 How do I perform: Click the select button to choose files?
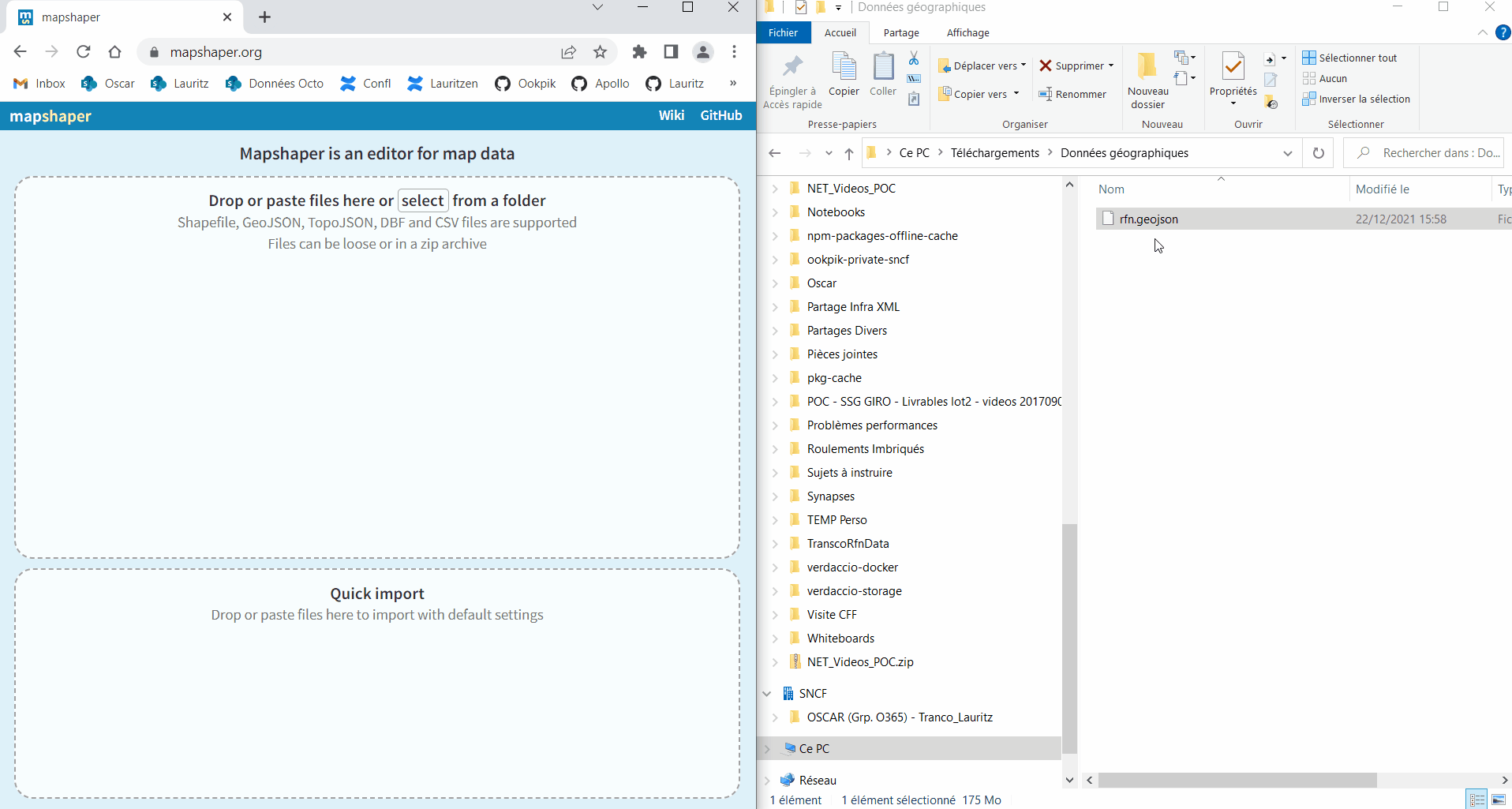coord(423,200)
